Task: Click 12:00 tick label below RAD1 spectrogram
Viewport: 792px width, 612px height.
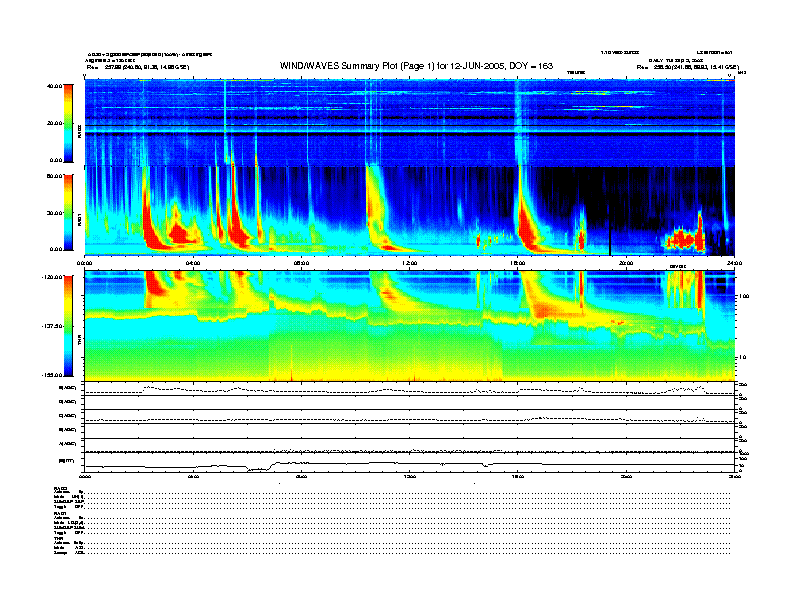Action: pyautogui.click(x=410, y=263)
